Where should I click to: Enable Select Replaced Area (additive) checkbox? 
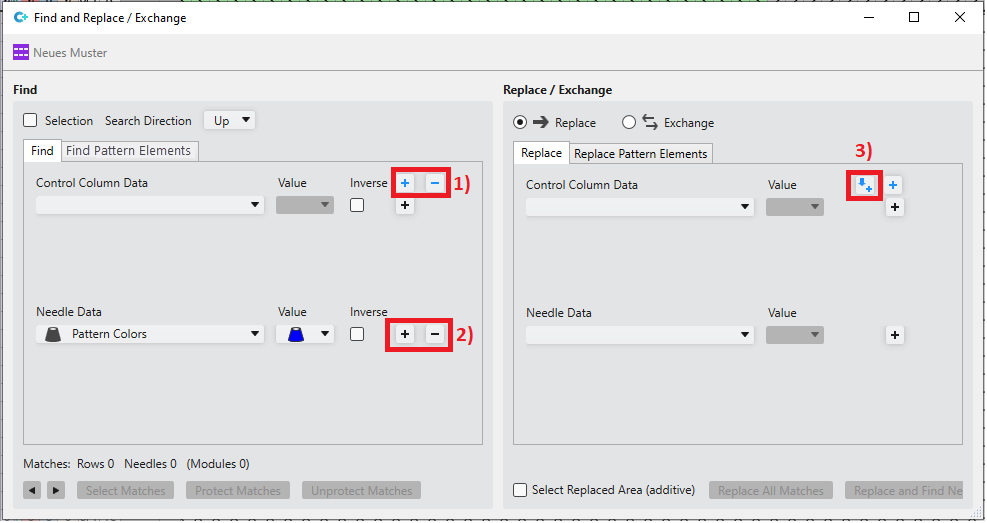coord(520,490)
